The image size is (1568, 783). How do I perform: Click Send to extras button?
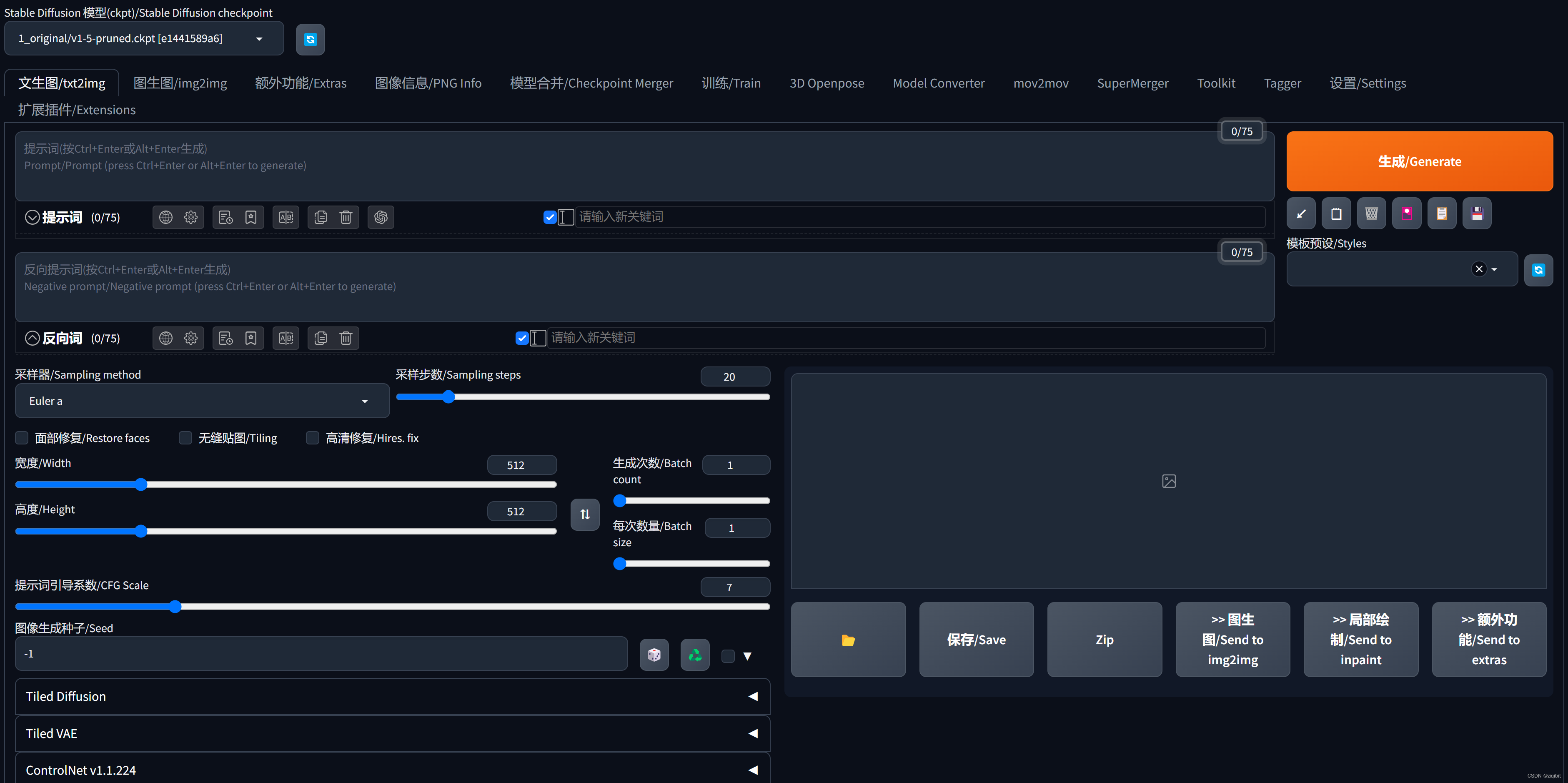pyautogui.click(x=1489, y=640)
